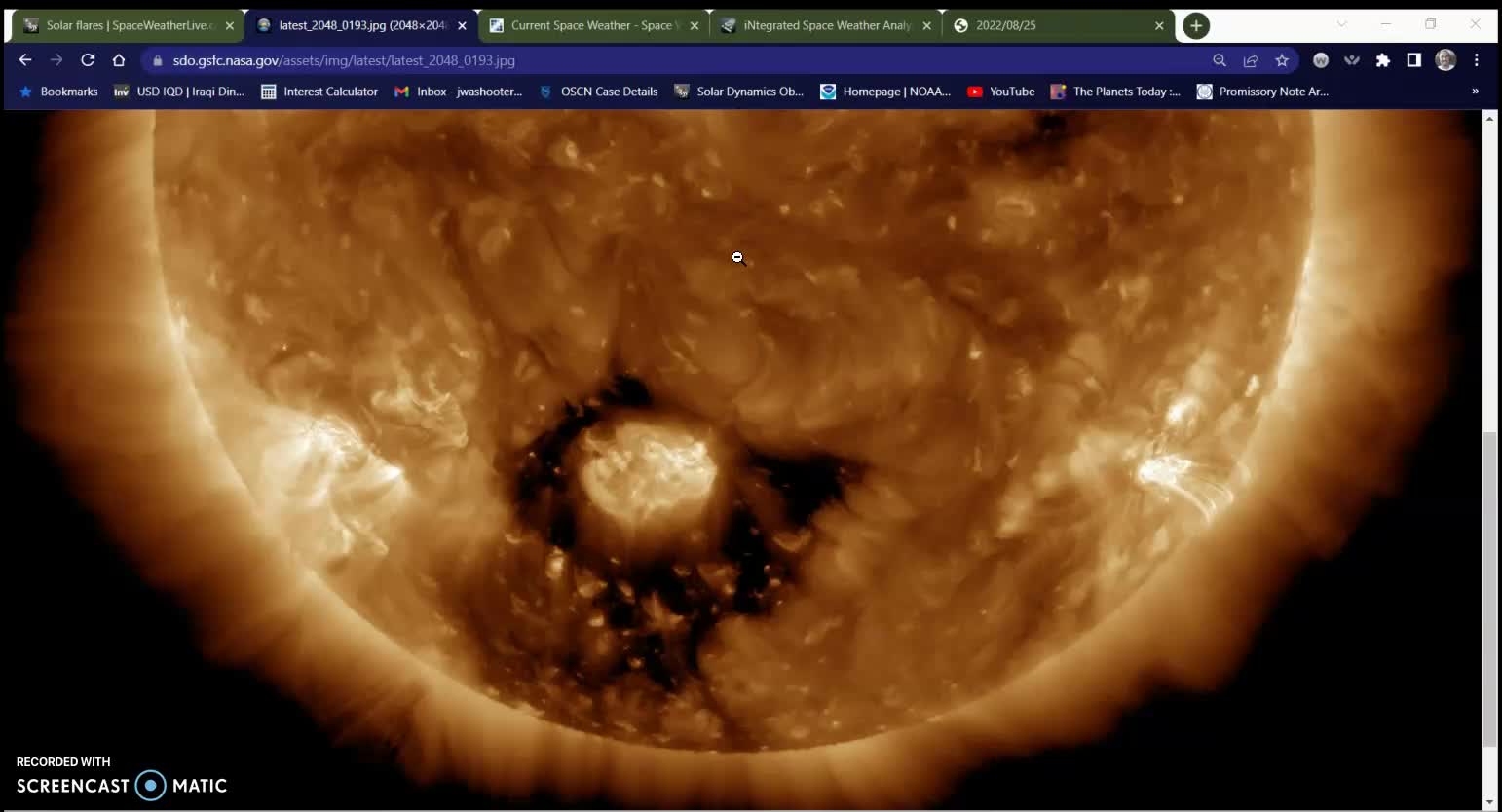Click the scrollbar down arrow
The image size is (1502, 812).
[1488, 803]
